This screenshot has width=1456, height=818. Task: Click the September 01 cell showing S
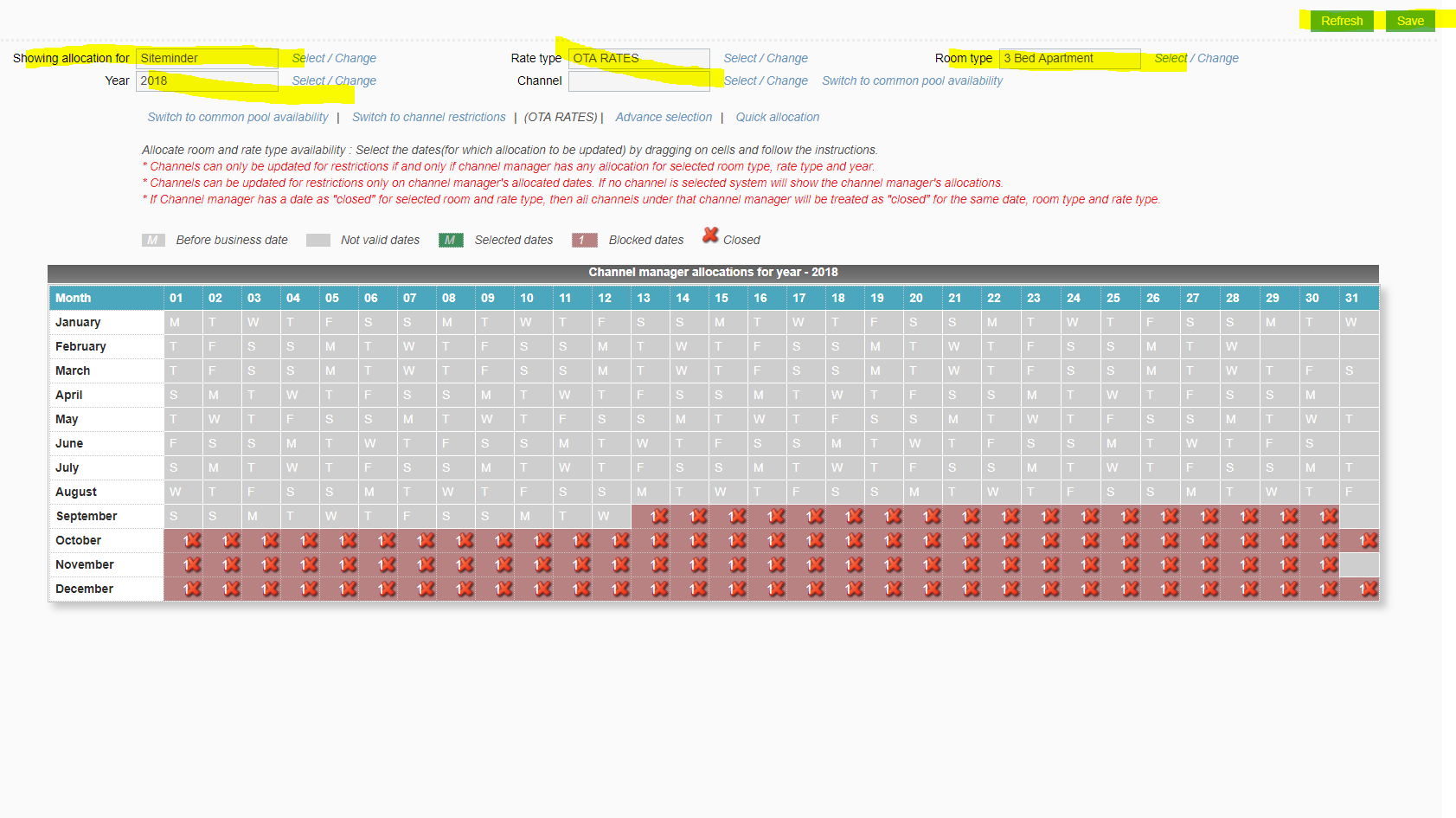[183, 516]
